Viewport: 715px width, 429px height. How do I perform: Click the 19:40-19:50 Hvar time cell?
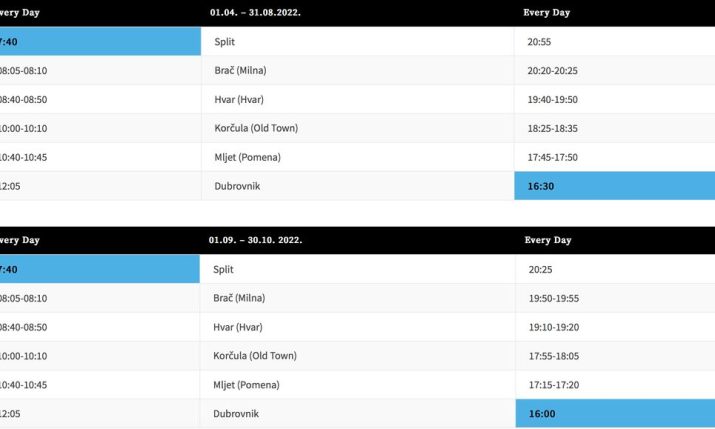[553, 100]
